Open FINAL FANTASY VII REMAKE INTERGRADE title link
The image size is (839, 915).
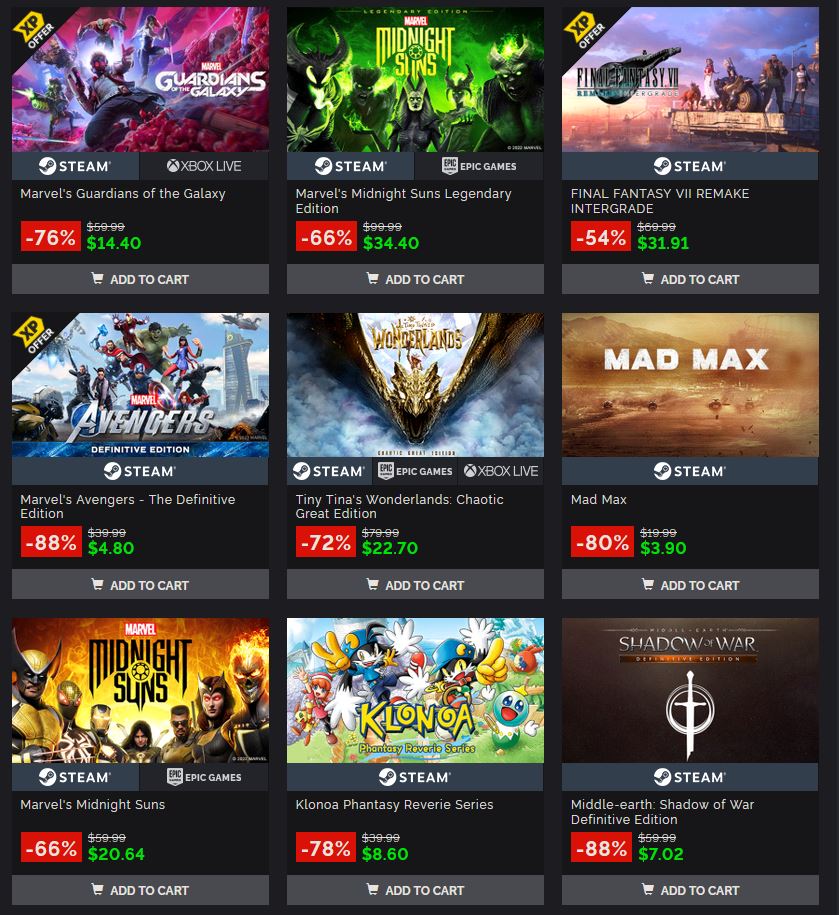[x=660, y=201]
